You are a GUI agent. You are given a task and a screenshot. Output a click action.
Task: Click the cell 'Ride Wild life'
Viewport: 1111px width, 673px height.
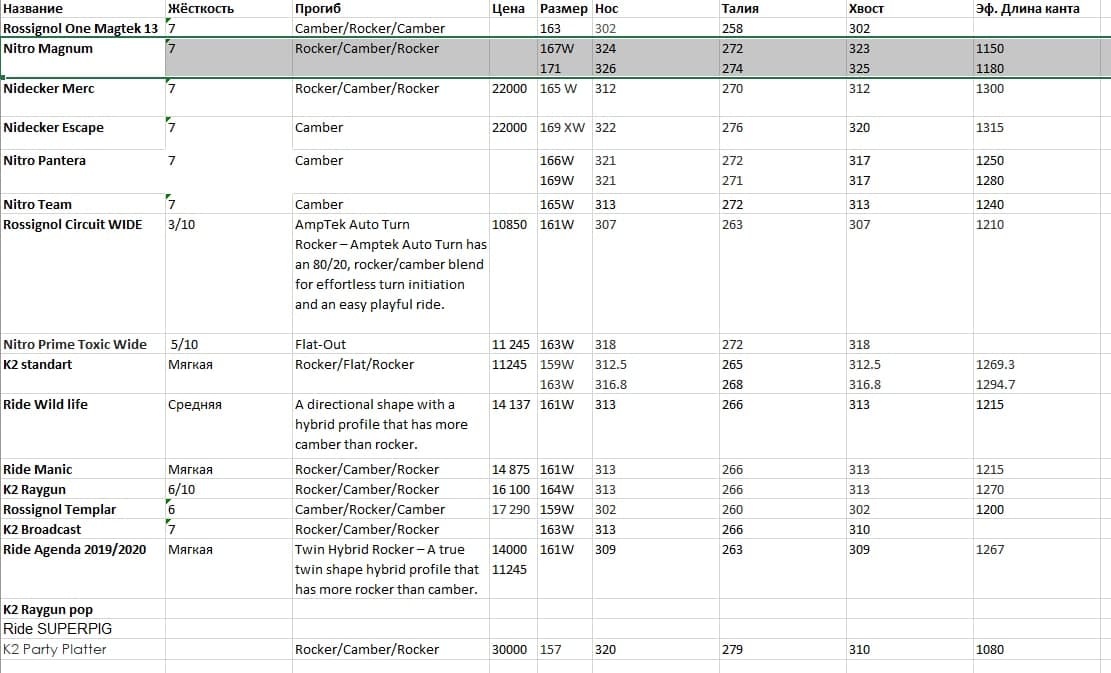(83, 426)
